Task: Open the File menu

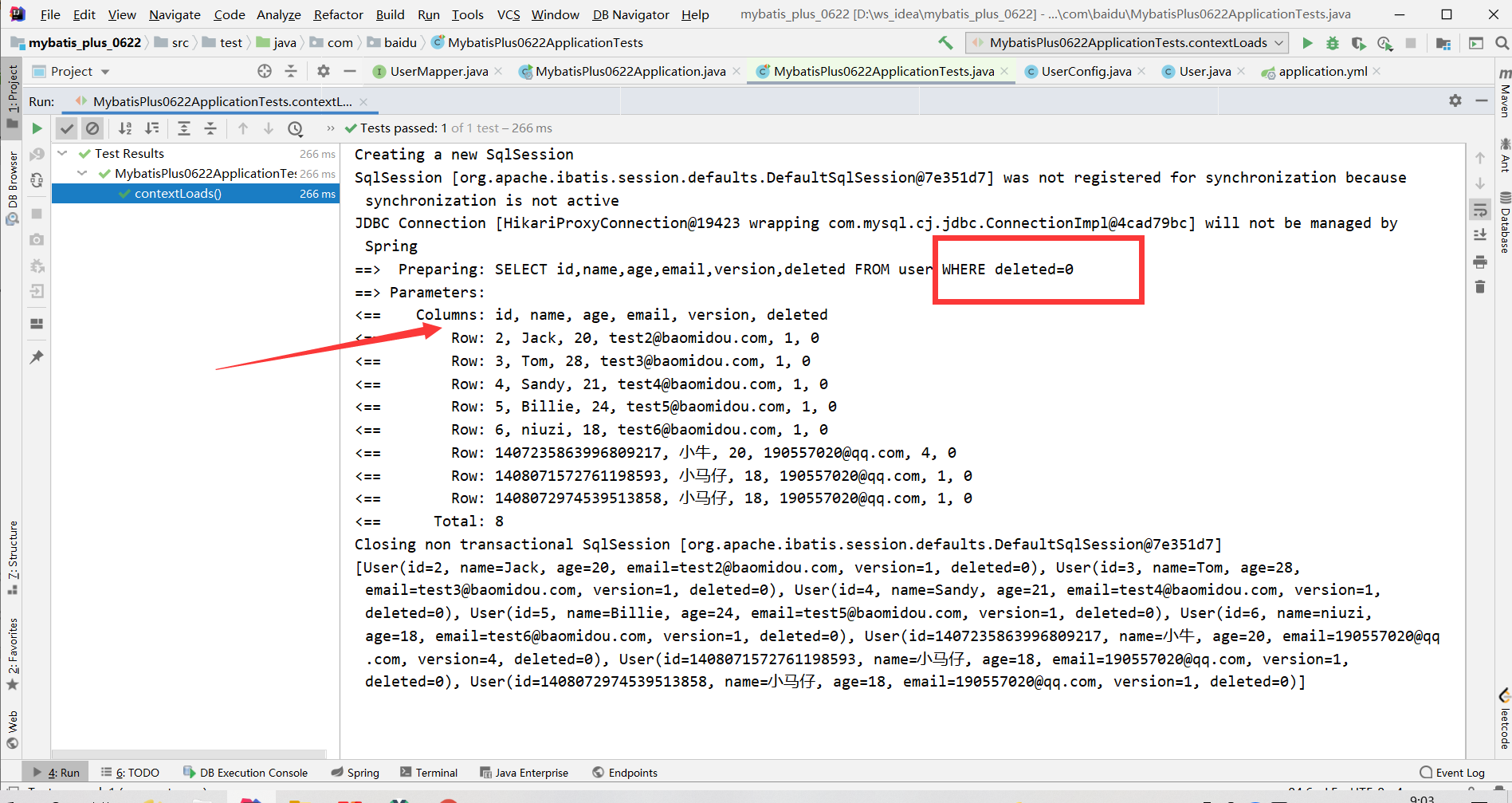Action: coord(50,14)
